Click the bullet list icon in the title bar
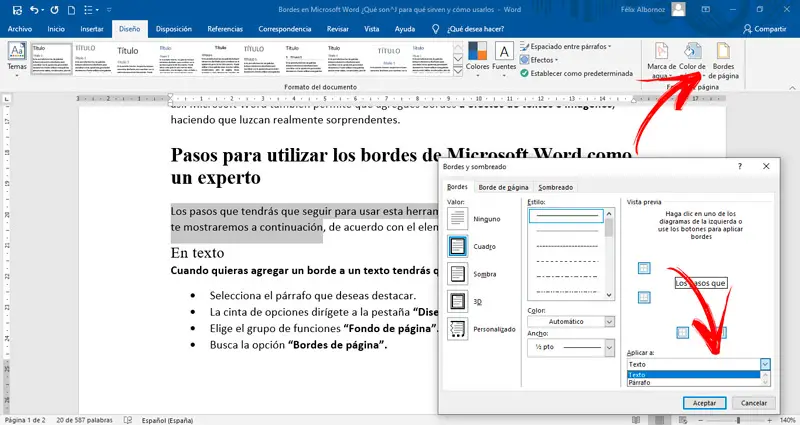This screenshot has width=800, height=425. 89,10
